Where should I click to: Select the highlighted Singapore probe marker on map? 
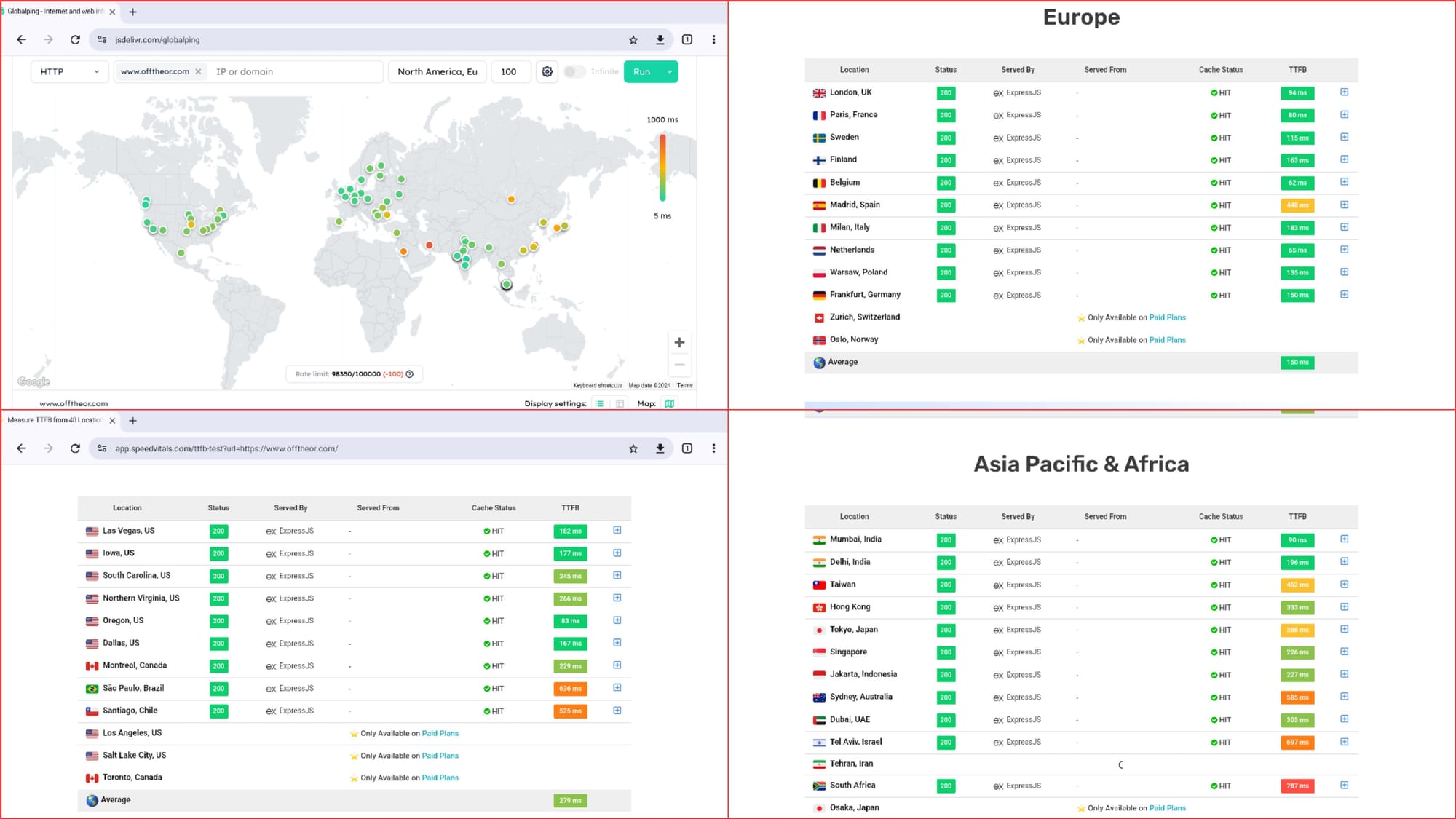pos(507,285)
